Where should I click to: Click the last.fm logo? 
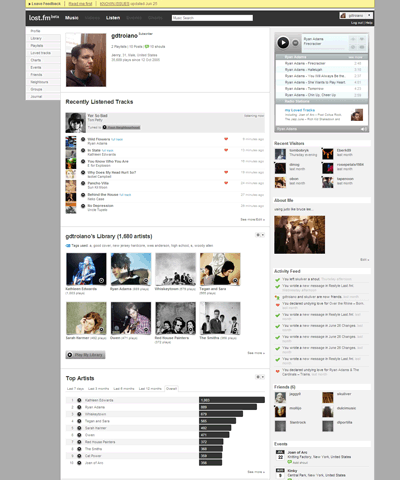coord(43,18)
